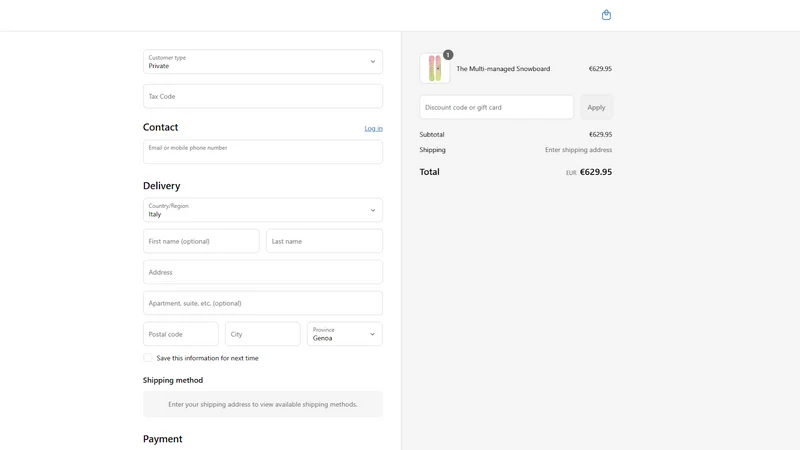
Task: Click the Delivery heading
Action: 161,186
